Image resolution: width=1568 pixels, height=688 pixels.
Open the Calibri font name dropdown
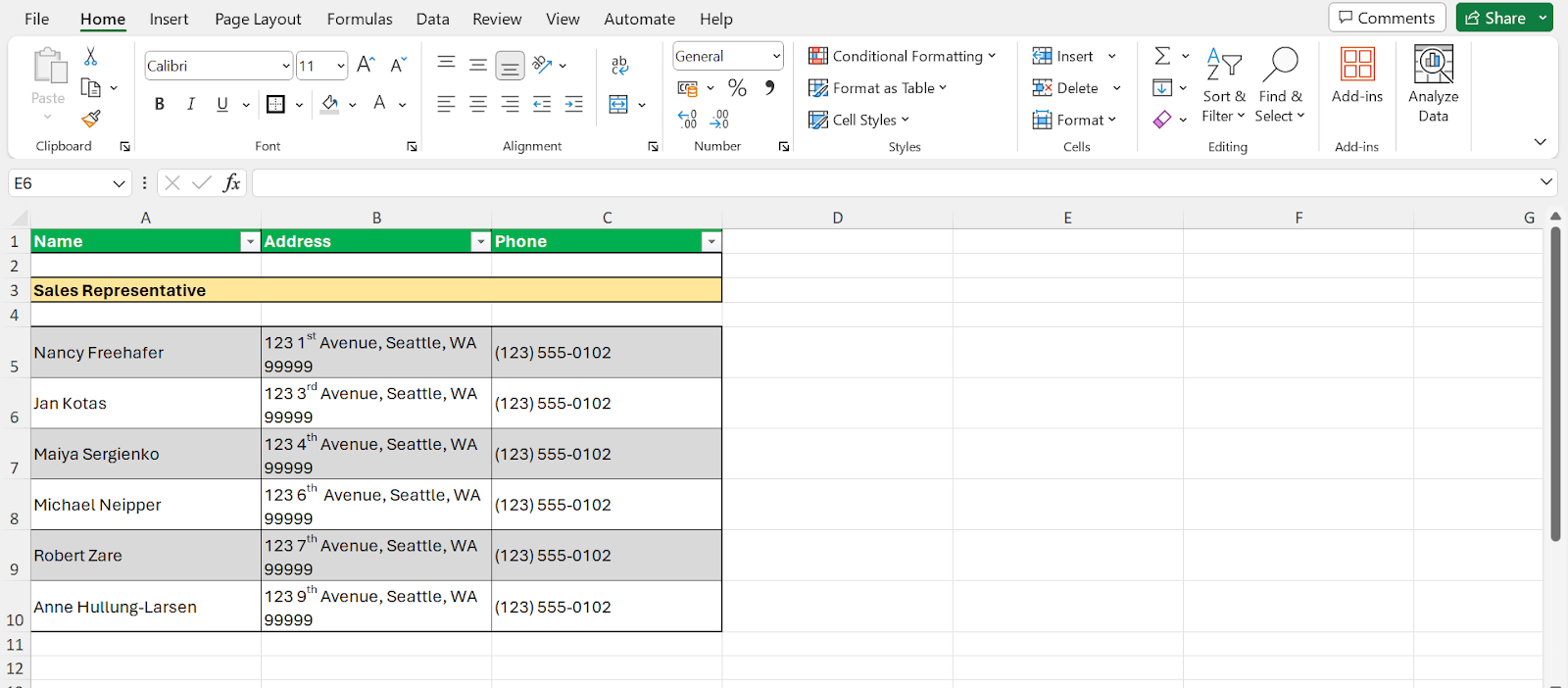285,66
